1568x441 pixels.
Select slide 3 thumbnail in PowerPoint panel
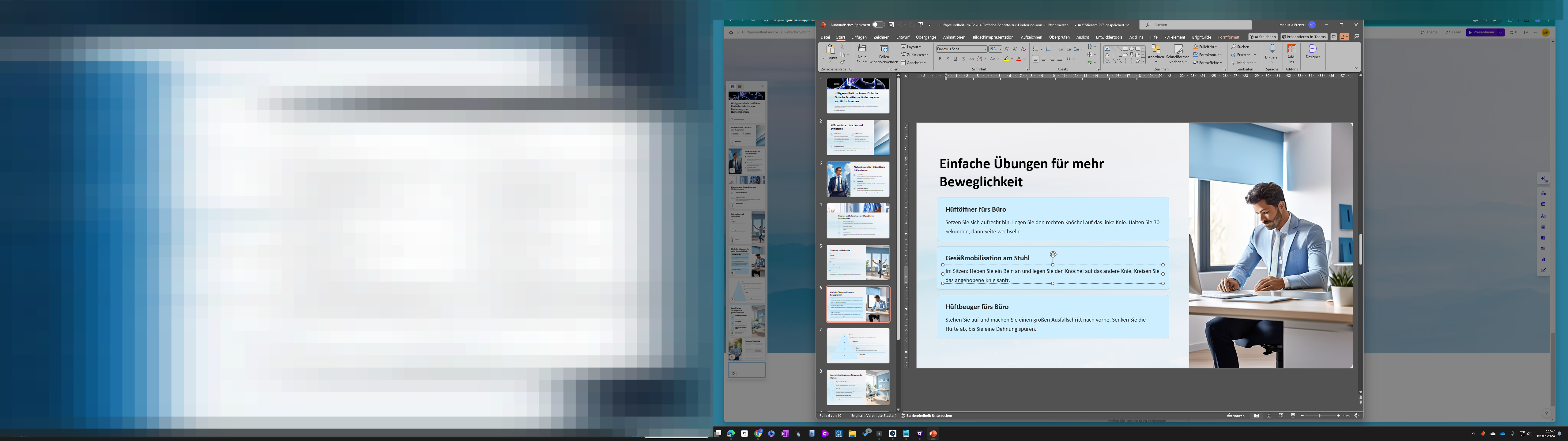coord(858,179)
